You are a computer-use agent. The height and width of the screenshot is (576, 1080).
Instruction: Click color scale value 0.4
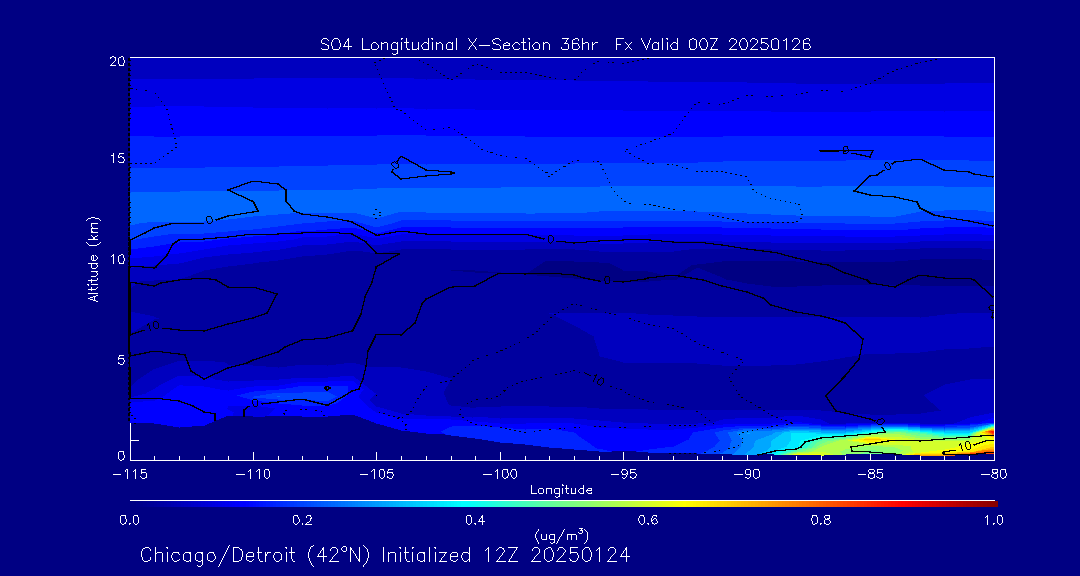pos(475,520)
